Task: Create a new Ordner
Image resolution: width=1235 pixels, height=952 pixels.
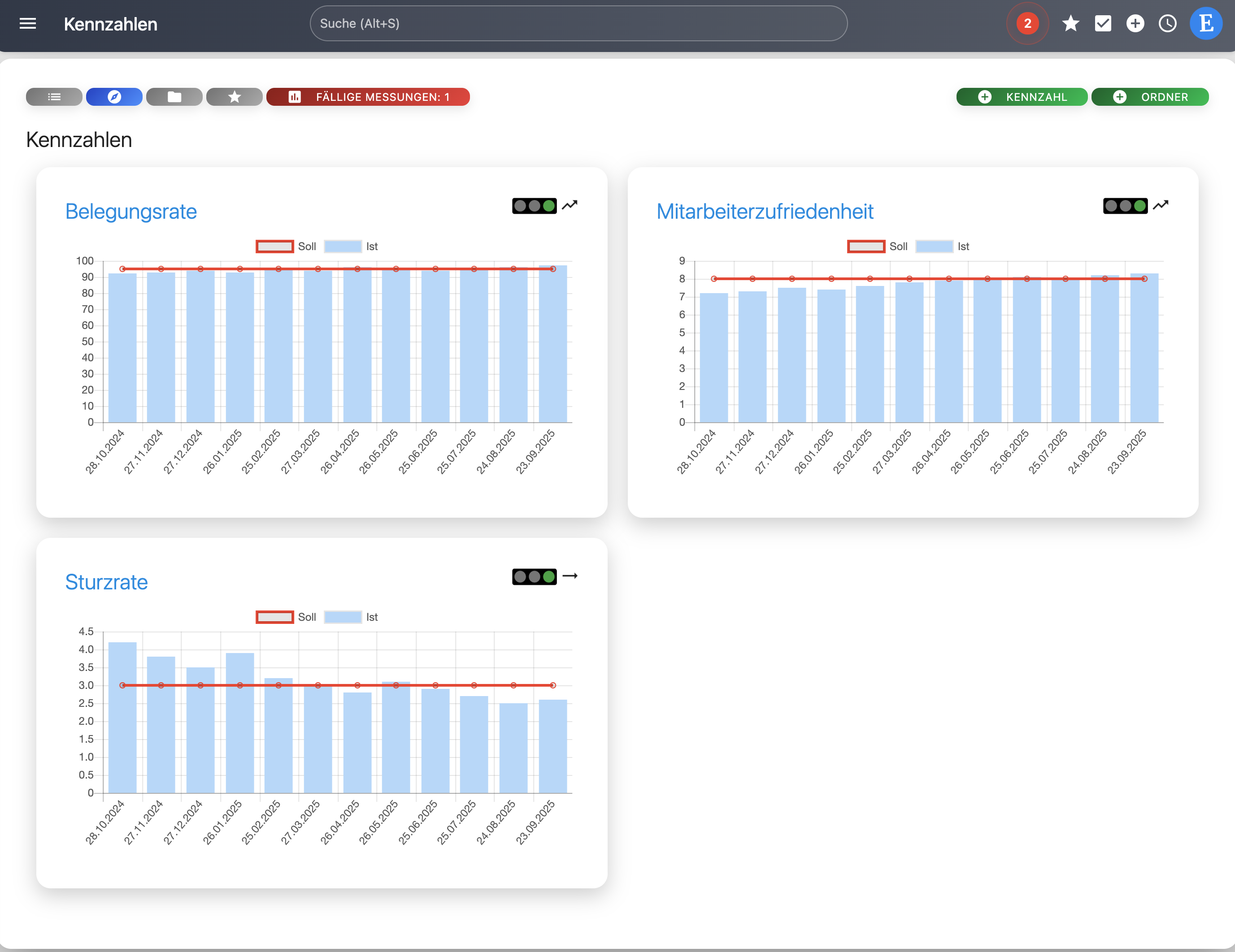Action: [1150, 97]
